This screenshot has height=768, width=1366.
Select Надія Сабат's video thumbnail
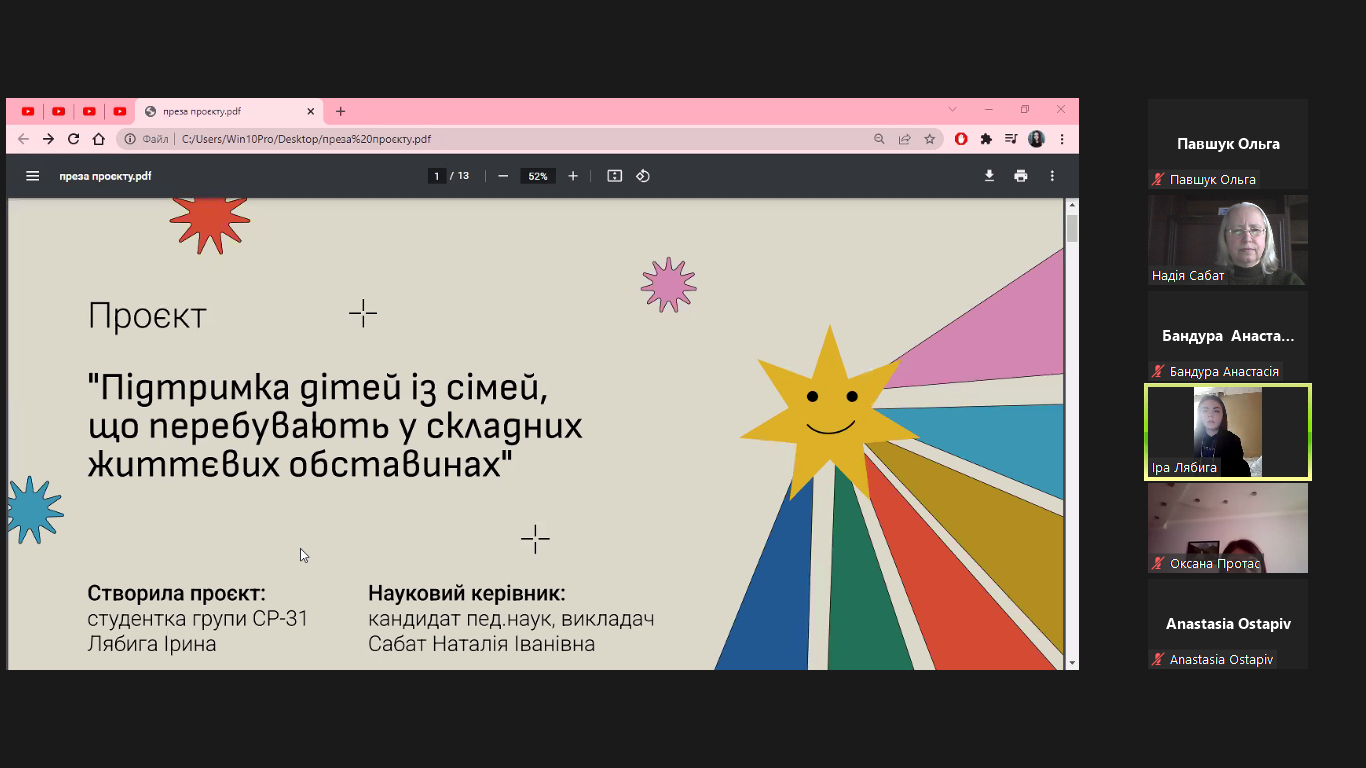click(1227, 240)
